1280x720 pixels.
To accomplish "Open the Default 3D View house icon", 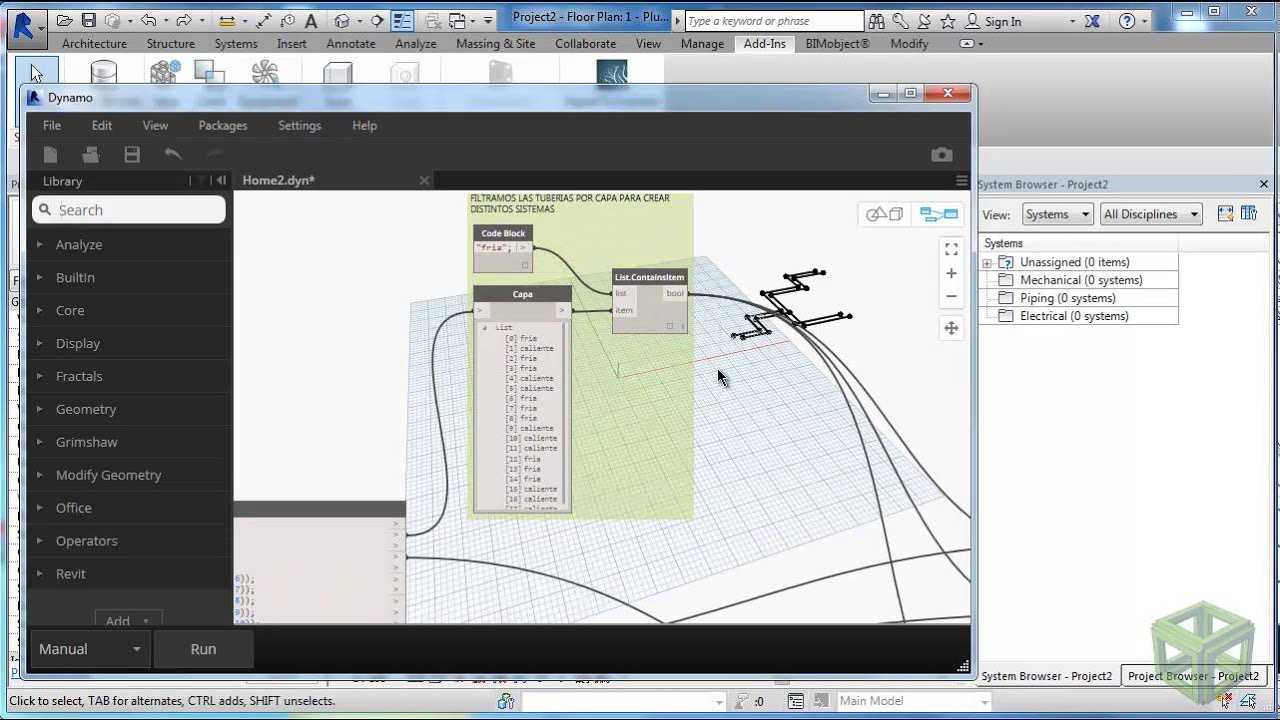I will [342, 21].
